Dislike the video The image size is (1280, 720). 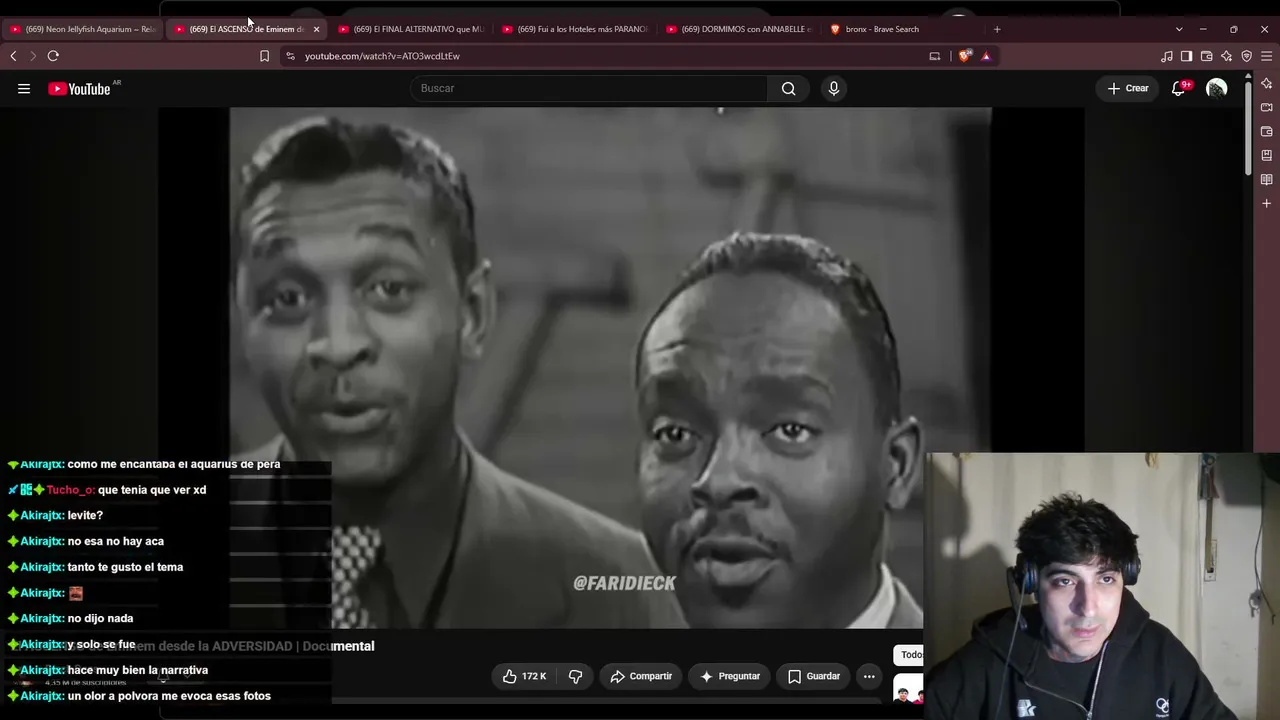tap(576, 677)
